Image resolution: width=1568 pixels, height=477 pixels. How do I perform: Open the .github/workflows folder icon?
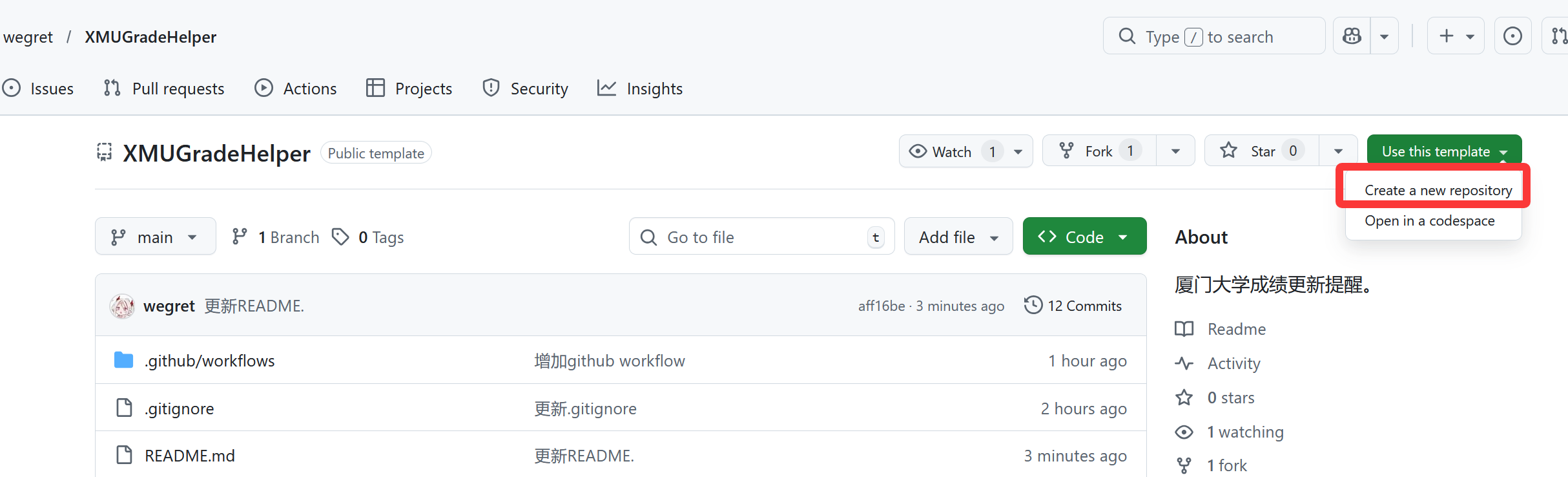pyautogui.click(x=123, y=360)
